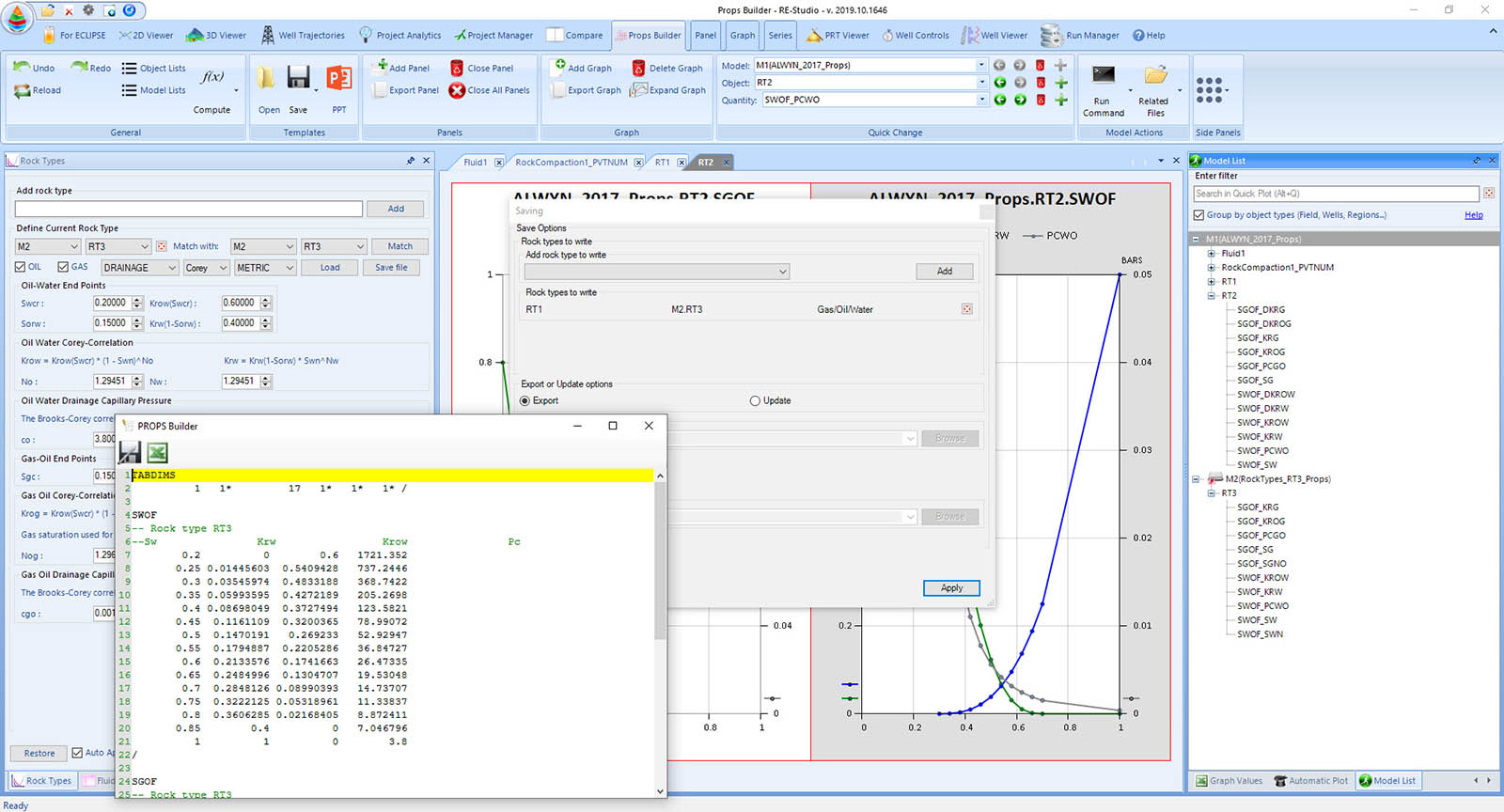Image resolution: width=1504 pixels, height=812 pixels.
Task: Click the Search in Quick Plot field
Action: click(x=1336, y=194)
